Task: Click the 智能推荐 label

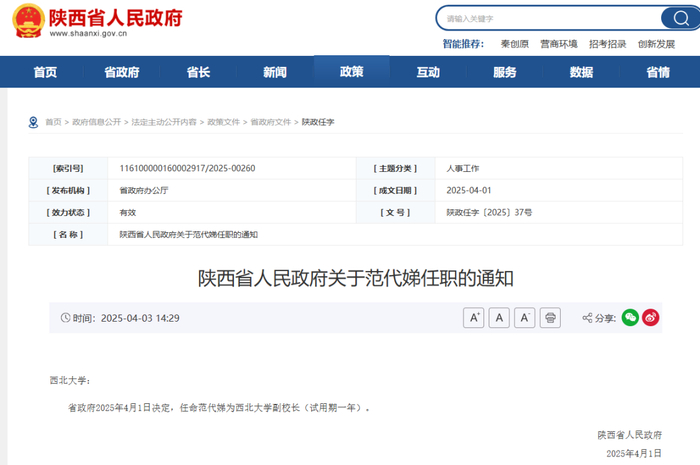Action: point(463,44)
